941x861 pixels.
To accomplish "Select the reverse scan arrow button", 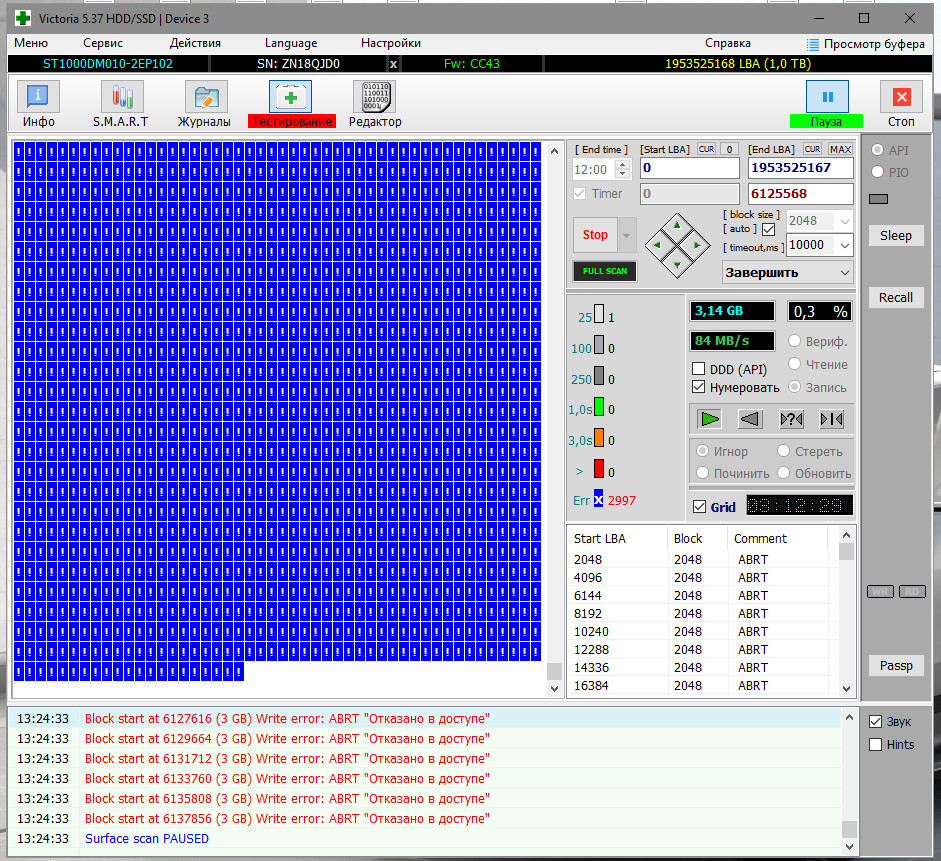I will (750, 419).
